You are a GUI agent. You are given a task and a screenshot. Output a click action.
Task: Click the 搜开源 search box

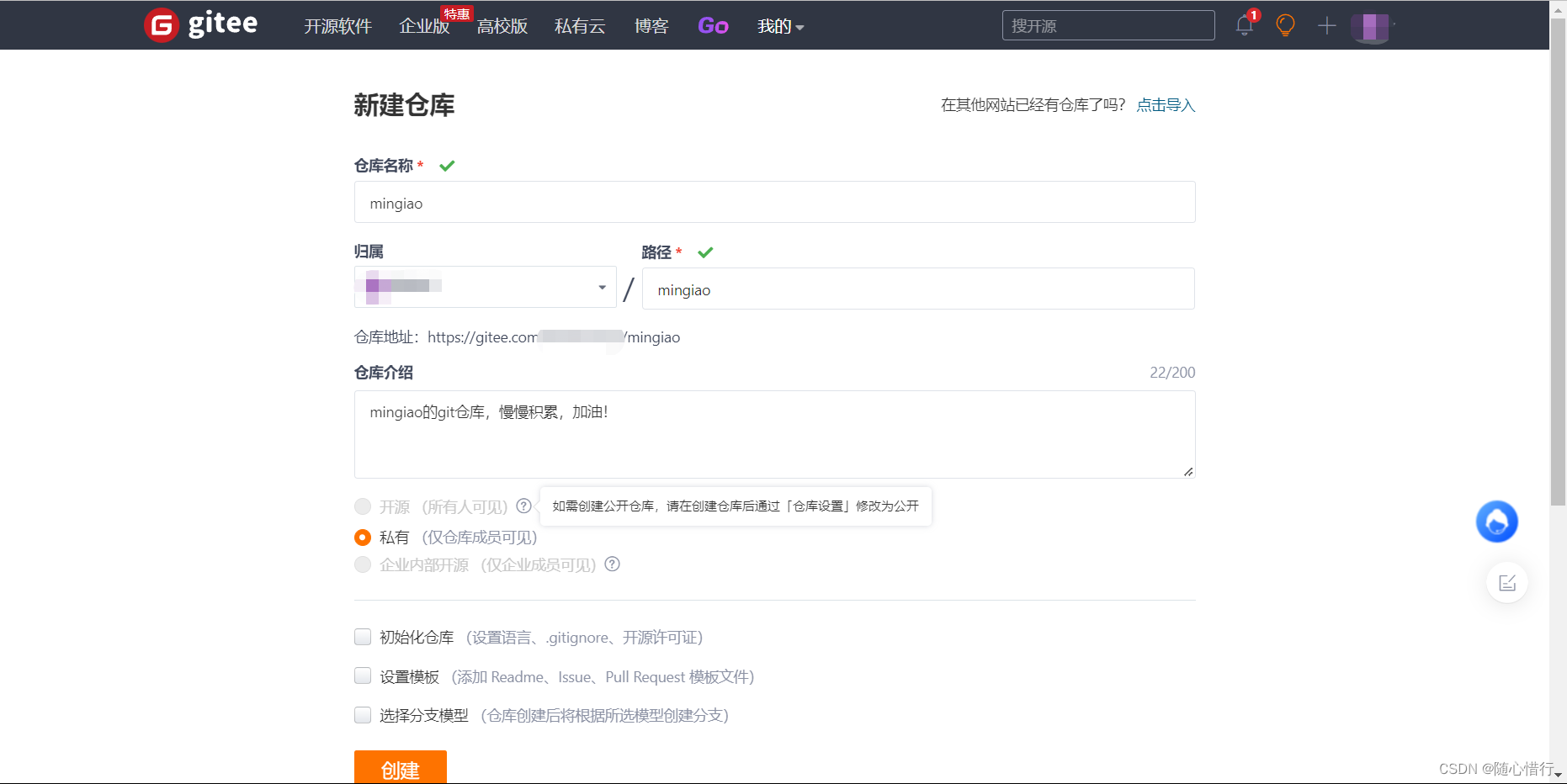tap(1108, 25)
